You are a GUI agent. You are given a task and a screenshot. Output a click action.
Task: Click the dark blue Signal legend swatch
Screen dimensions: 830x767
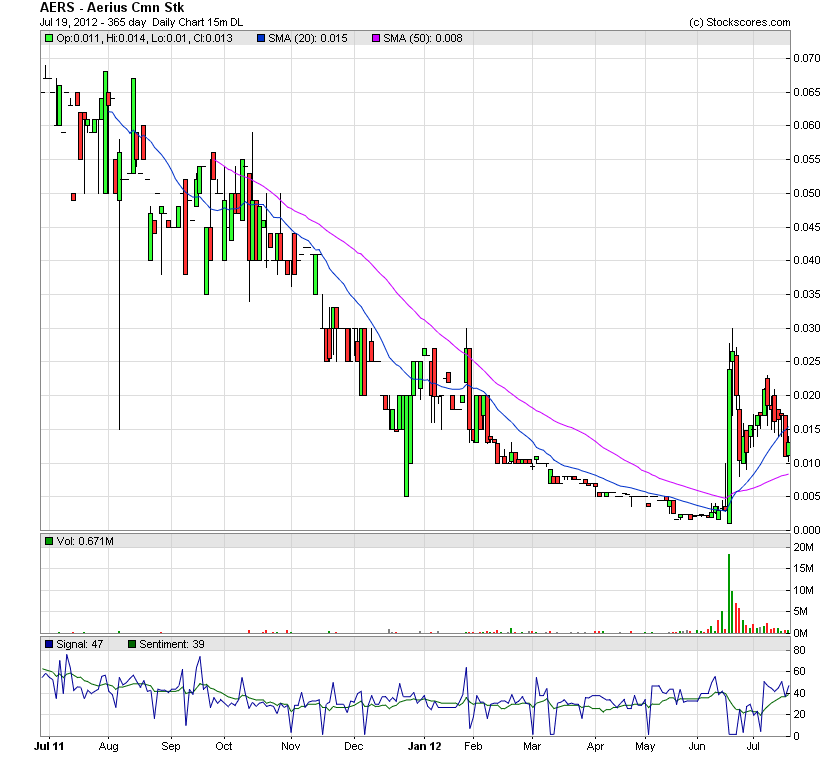(x=49, y=644)
